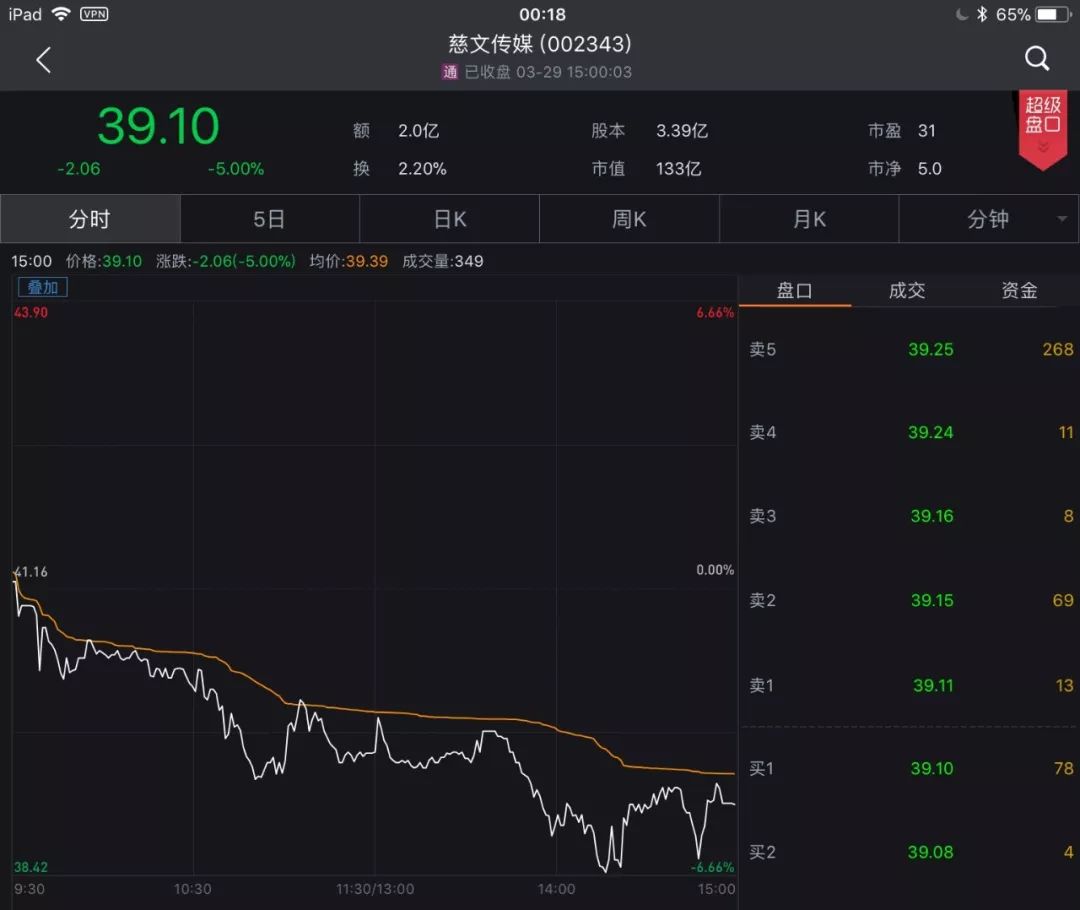Tap the battery indicator icon
Image resolution: width=1080 pixels, height=910 pixels.
click(x=1054, y=14)
